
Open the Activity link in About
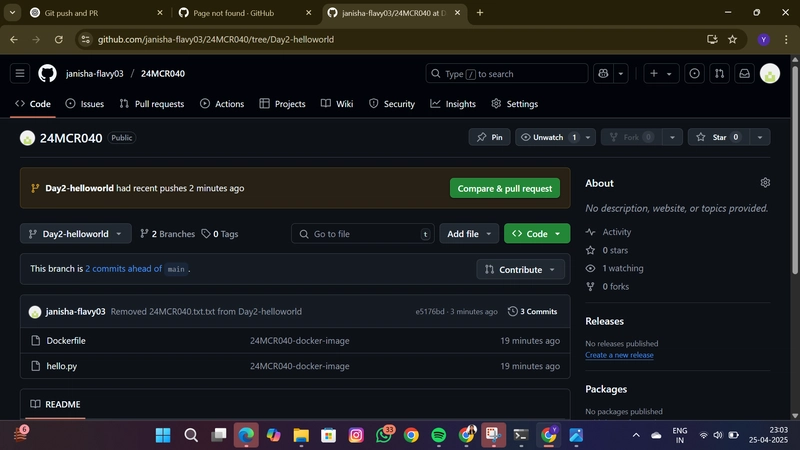[616, 232]
